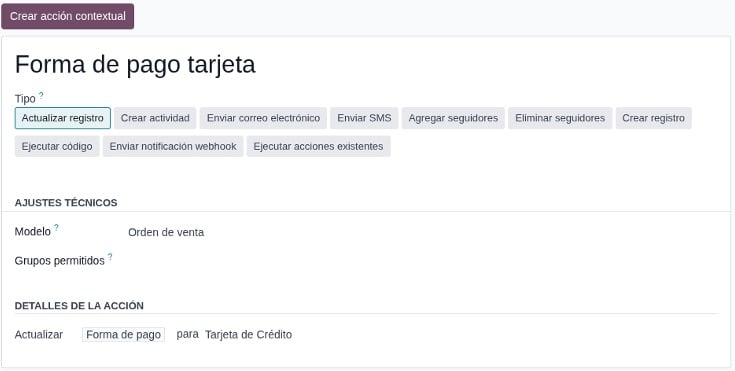The width and height of the screenshot is (735, 371).
Task: Click Crear acción contextual button
Action: 68,16
